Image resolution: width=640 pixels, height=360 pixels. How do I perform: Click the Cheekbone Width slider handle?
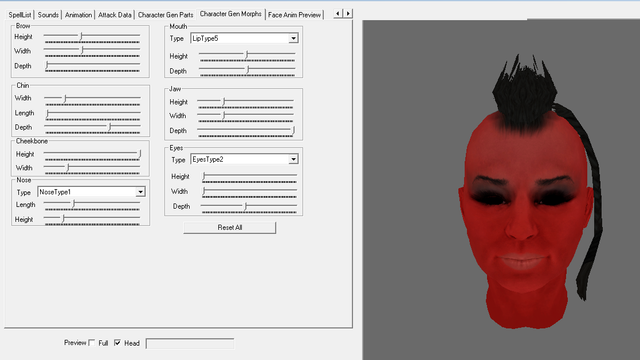(68, 168)
